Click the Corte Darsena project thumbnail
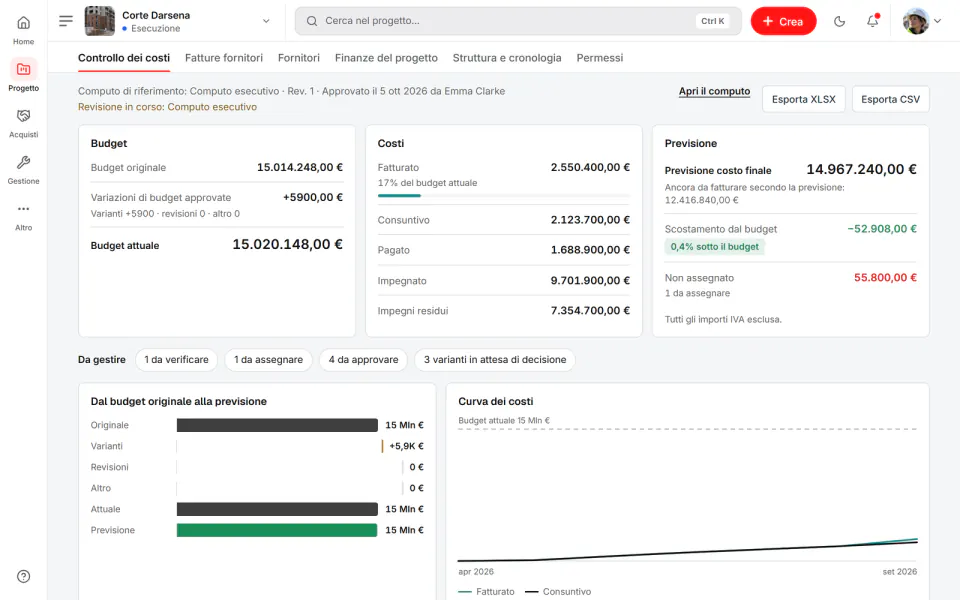 (x=99, y=21)
